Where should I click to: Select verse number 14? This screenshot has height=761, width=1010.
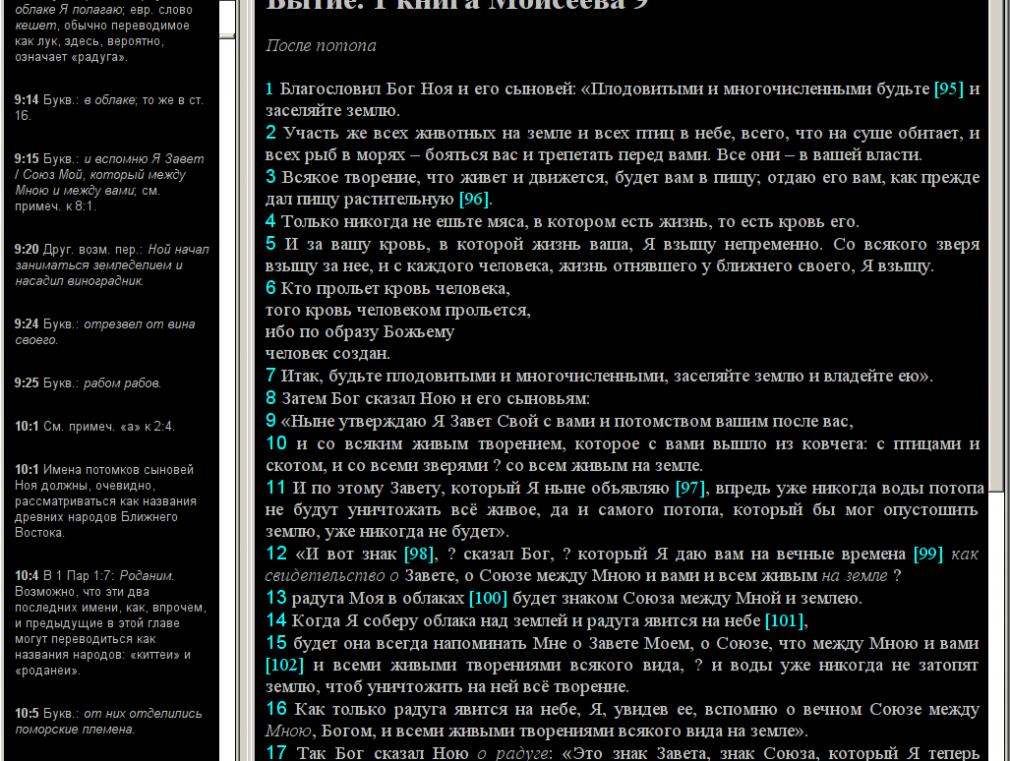(276, 621)
